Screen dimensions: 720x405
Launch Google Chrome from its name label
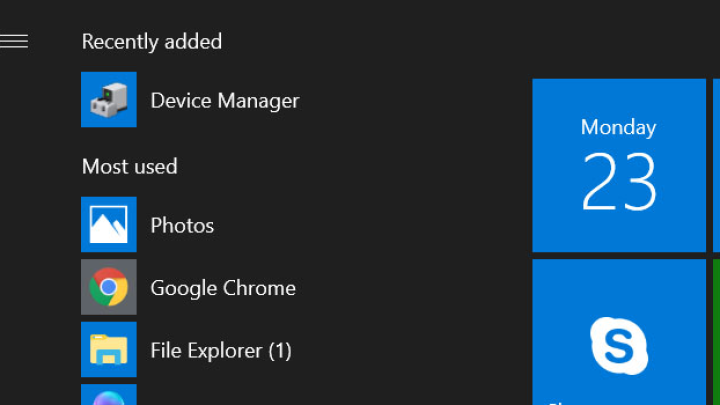223,288
